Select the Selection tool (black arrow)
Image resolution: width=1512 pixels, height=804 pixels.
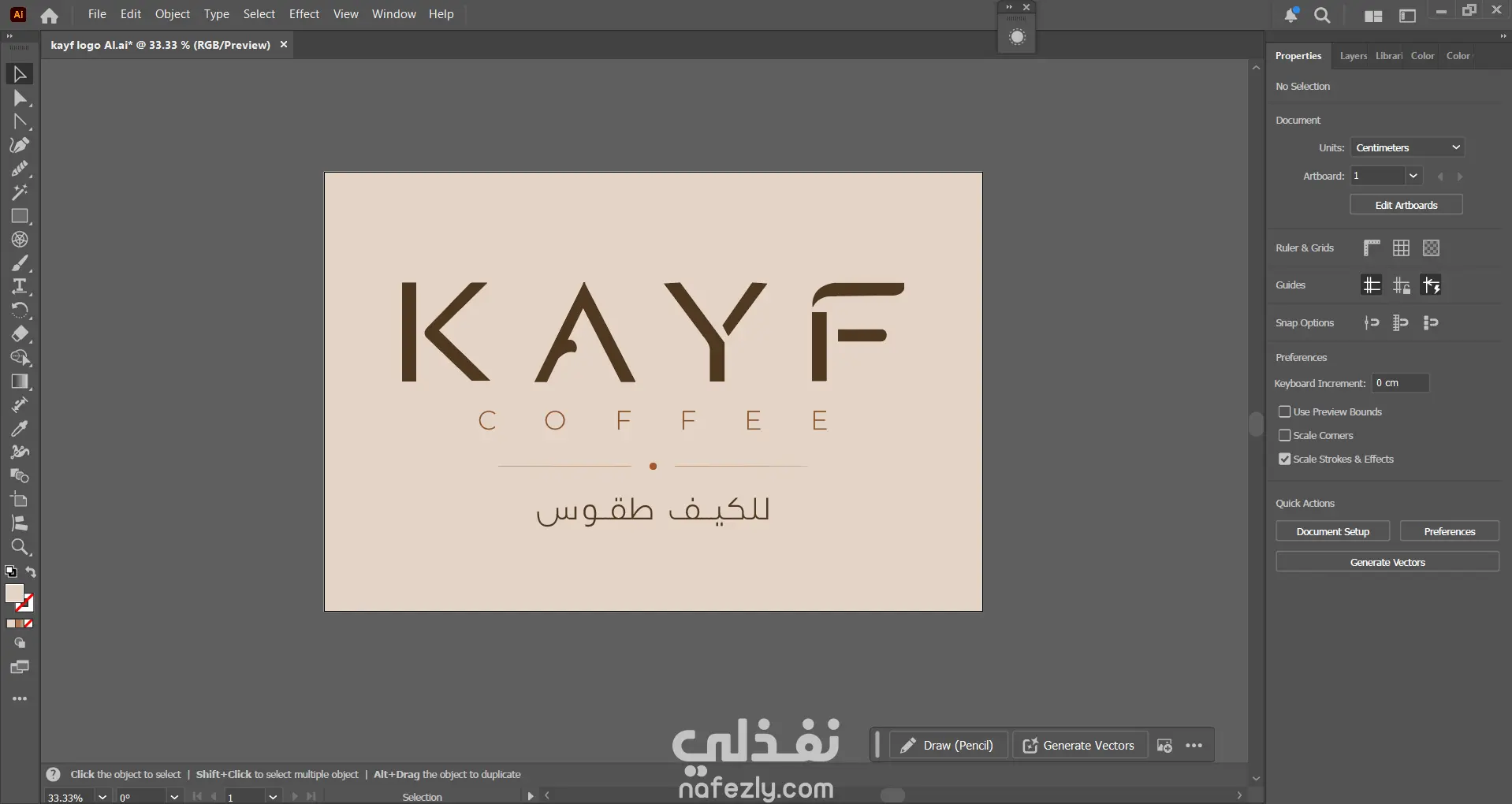pos(20,74)
